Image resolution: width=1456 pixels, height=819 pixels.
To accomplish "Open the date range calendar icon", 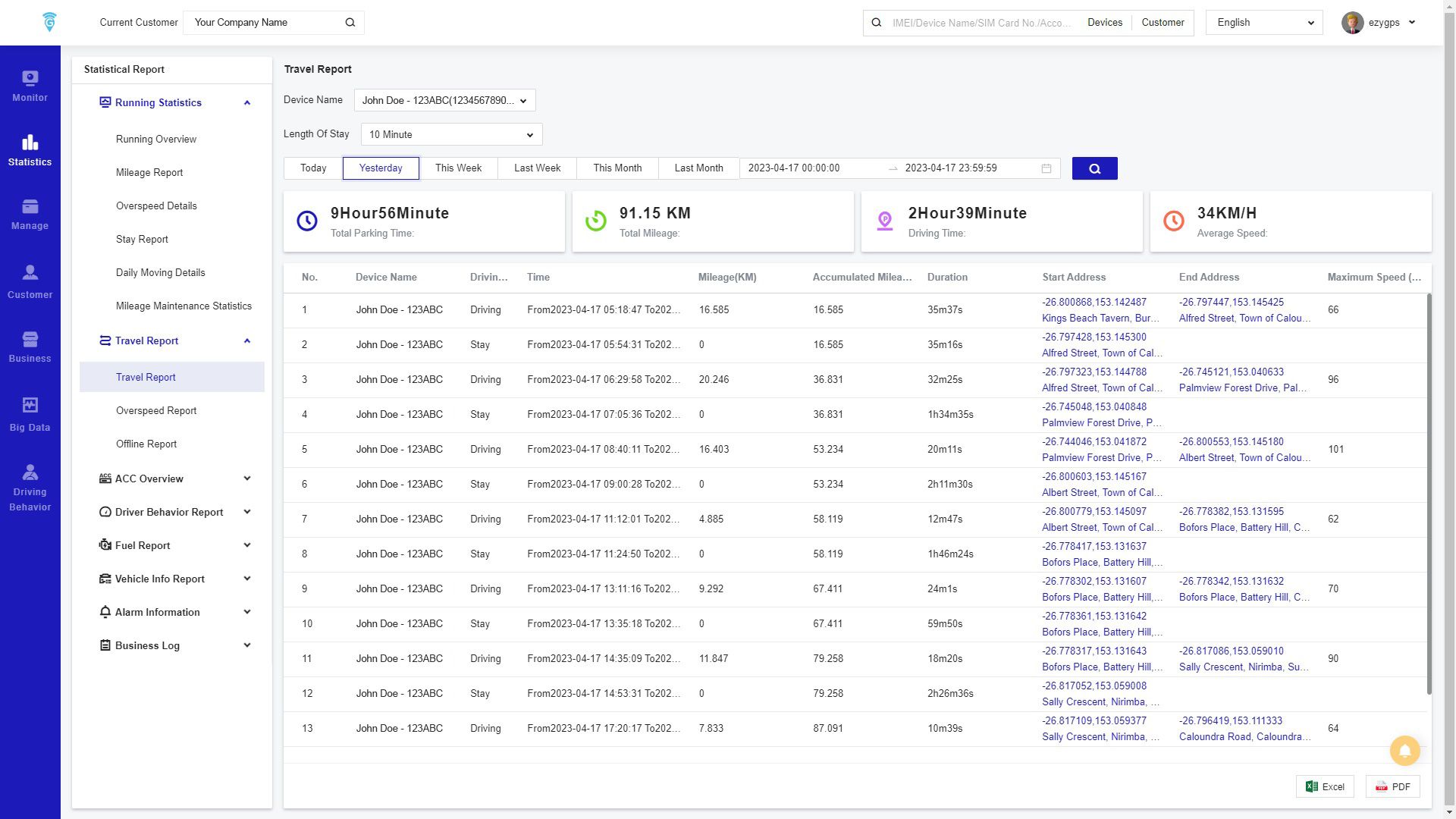I will [x=1046, y=168].
